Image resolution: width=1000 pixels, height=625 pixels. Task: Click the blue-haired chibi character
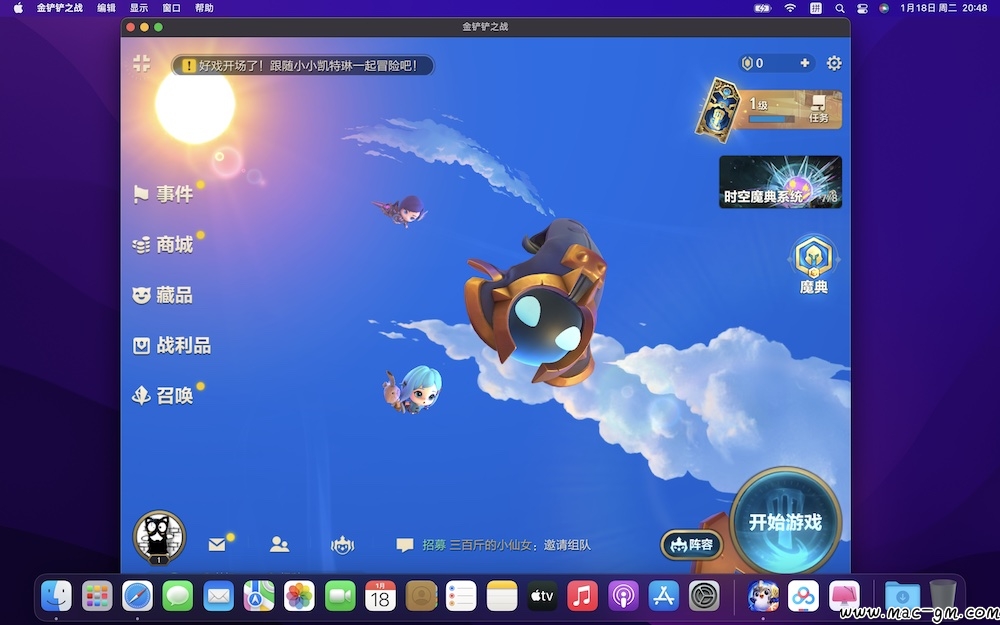(x=413, y=389)
